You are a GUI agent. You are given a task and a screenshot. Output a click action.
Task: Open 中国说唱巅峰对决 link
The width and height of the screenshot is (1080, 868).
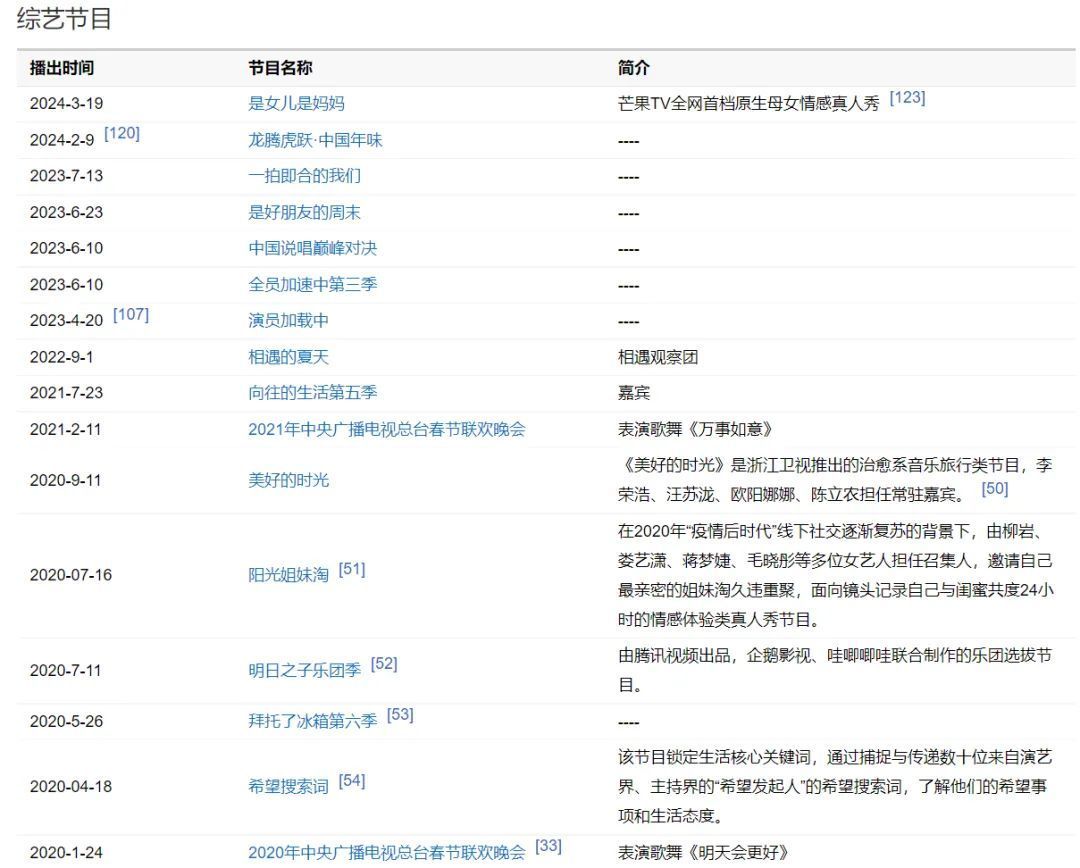(x=312, y=249)
